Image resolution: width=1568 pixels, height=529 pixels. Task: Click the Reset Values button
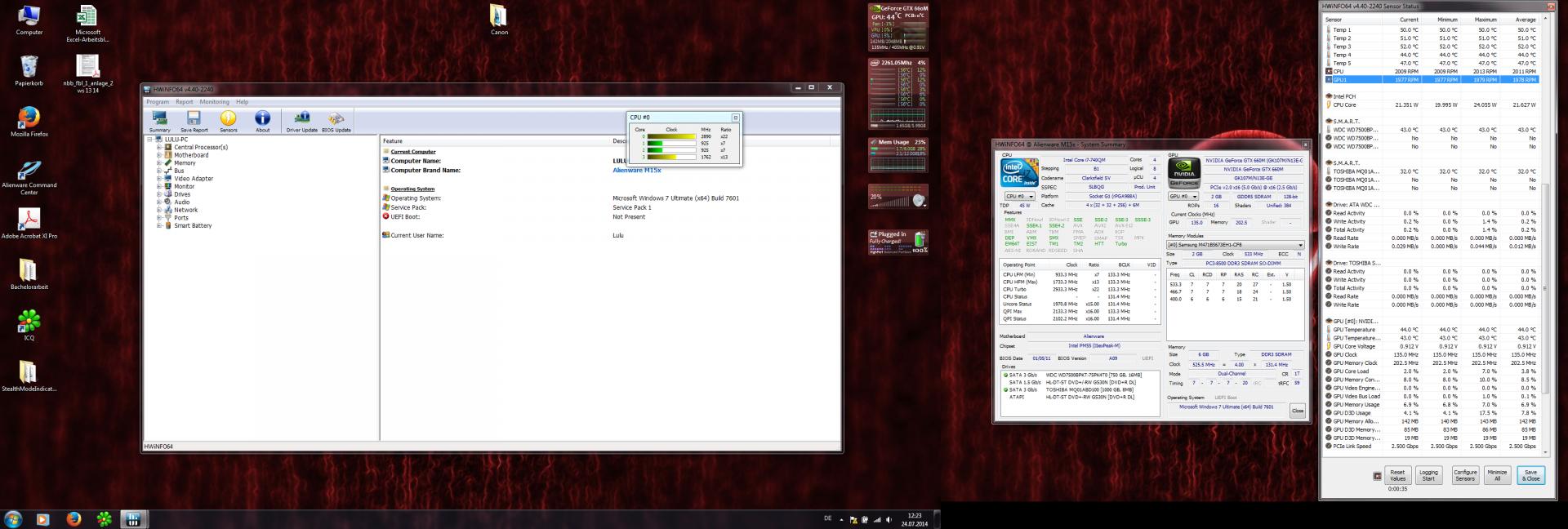1397,475
